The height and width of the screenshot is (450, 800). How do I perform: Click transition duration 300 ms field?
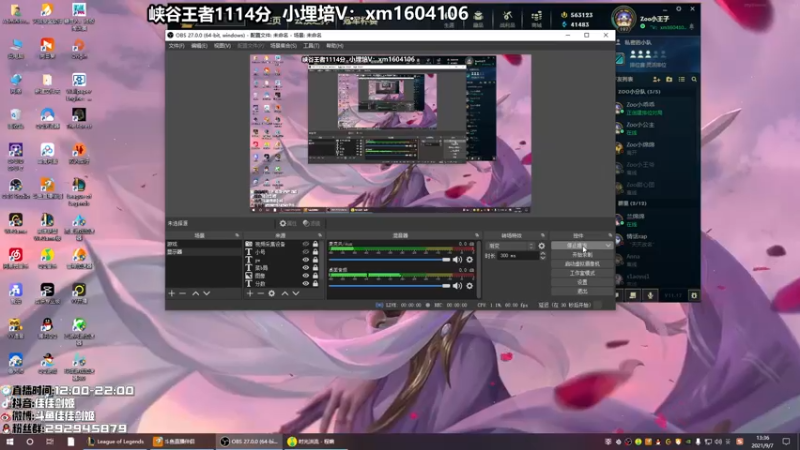tap(516, 256)
